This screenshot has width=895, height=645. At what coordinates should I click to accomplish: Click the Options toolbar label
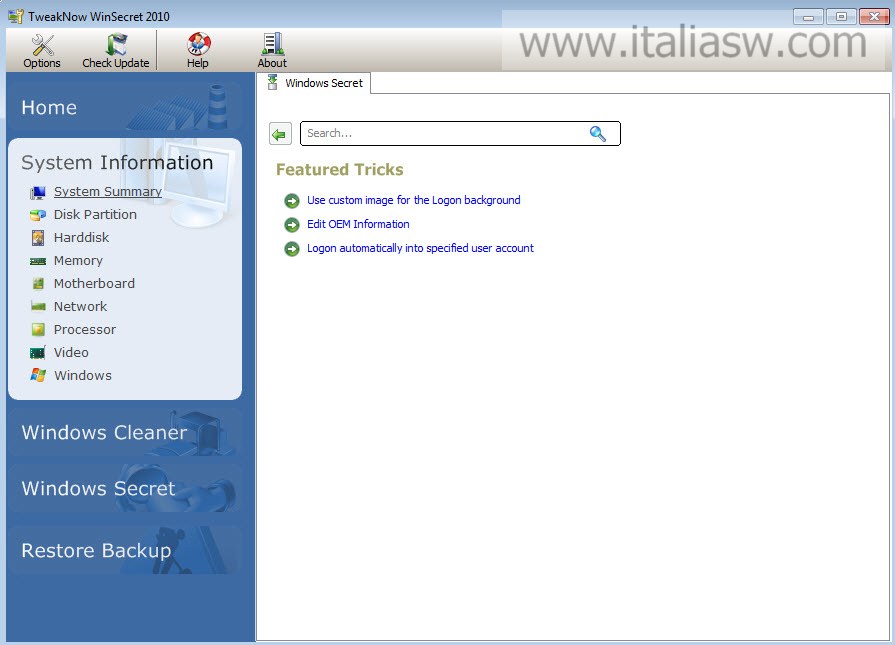click(42, 63)
